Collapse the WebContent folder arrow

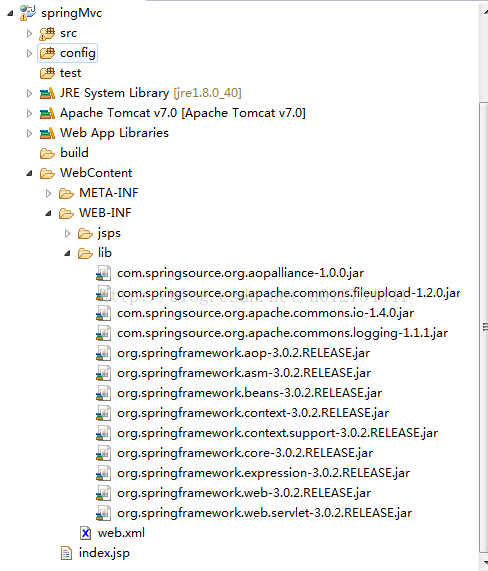coord(29,174)
